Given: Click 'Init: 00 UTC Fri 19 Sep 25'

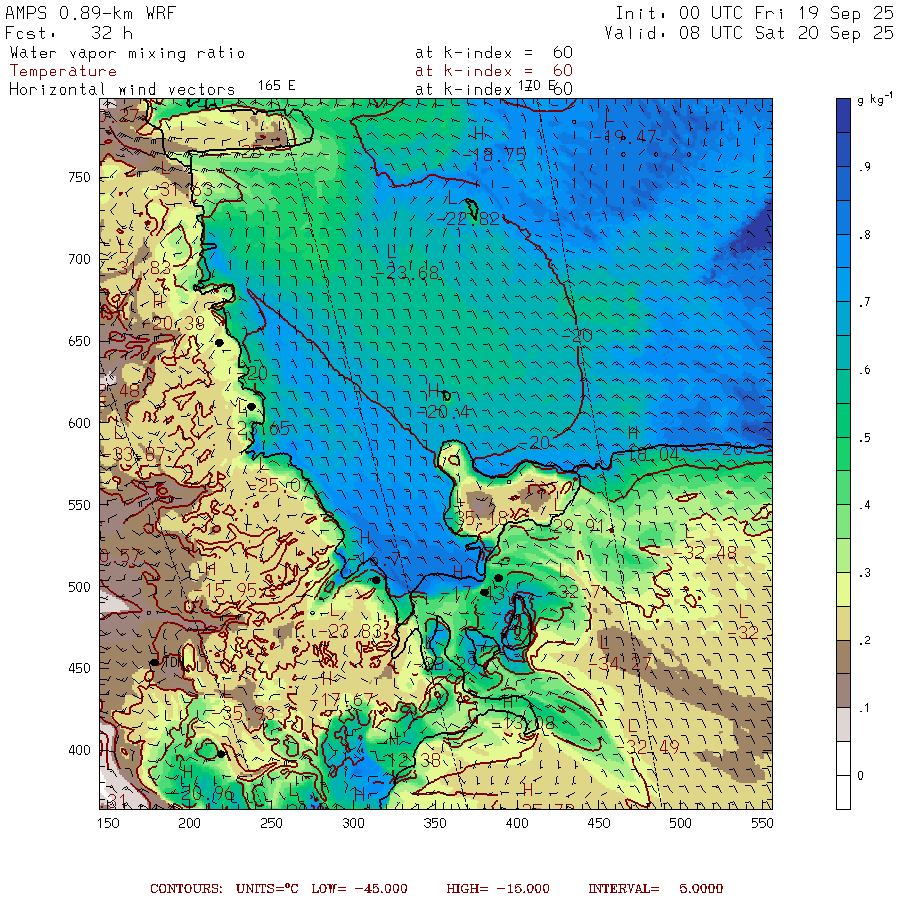Looking at the screenshot, I should [x=754, y=13].
